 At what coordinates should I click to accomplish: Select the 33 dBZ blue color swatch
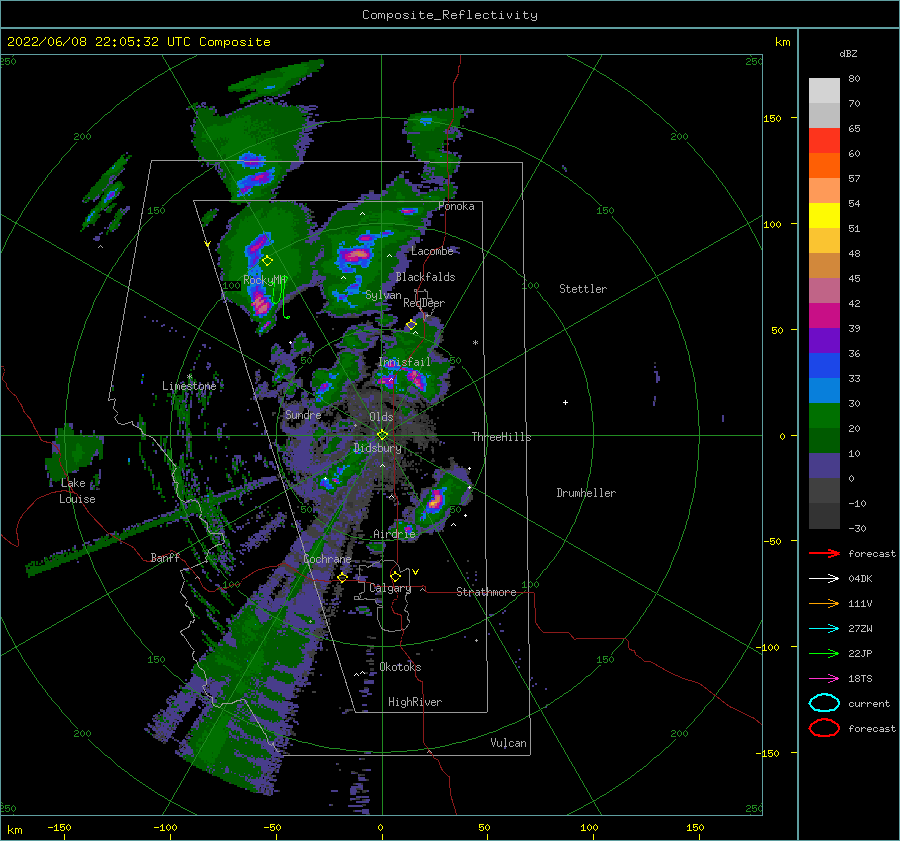[x=824, y=390]
